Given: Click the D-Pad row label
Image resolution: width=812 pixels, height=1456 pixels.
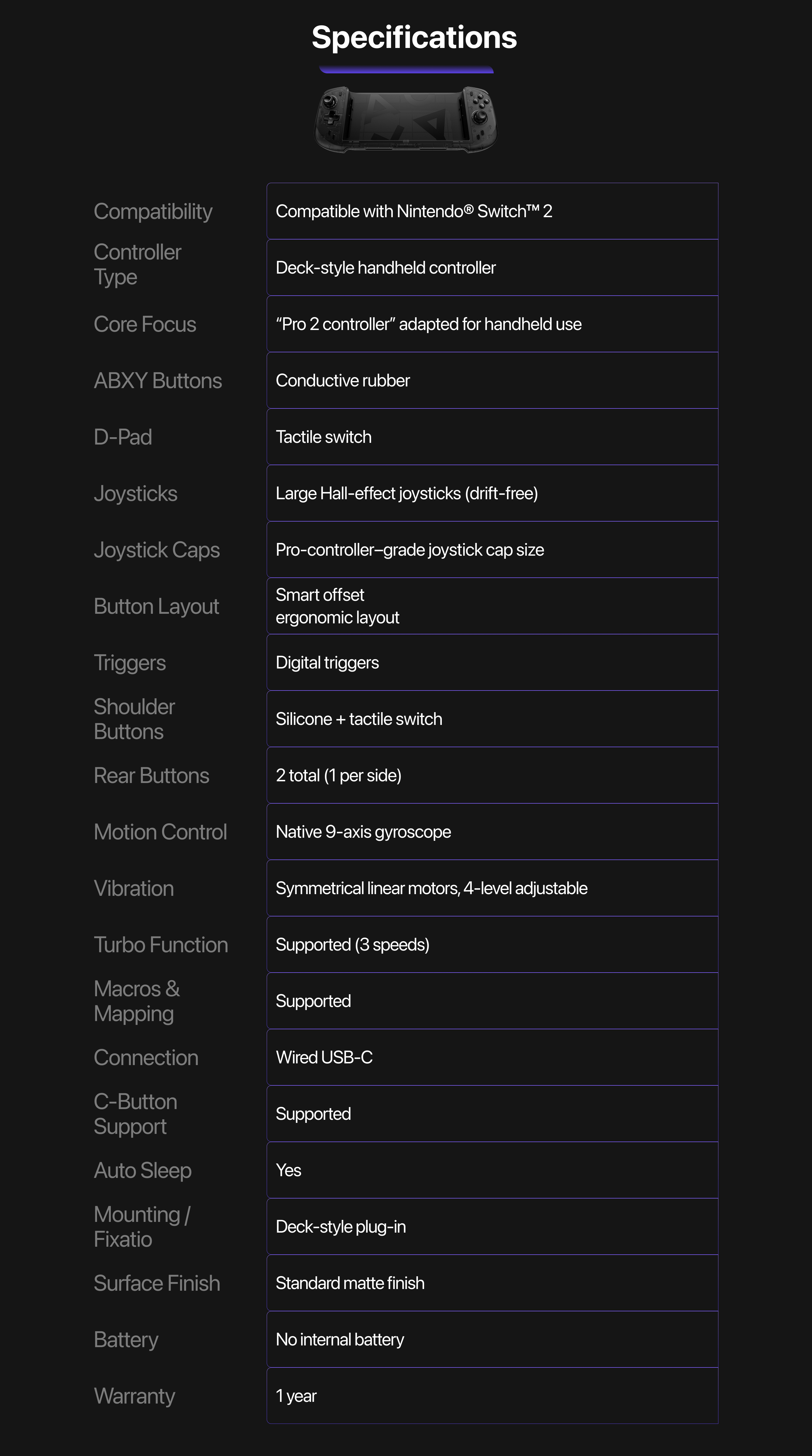Looking at the screenshot, I should coord(123,437).
